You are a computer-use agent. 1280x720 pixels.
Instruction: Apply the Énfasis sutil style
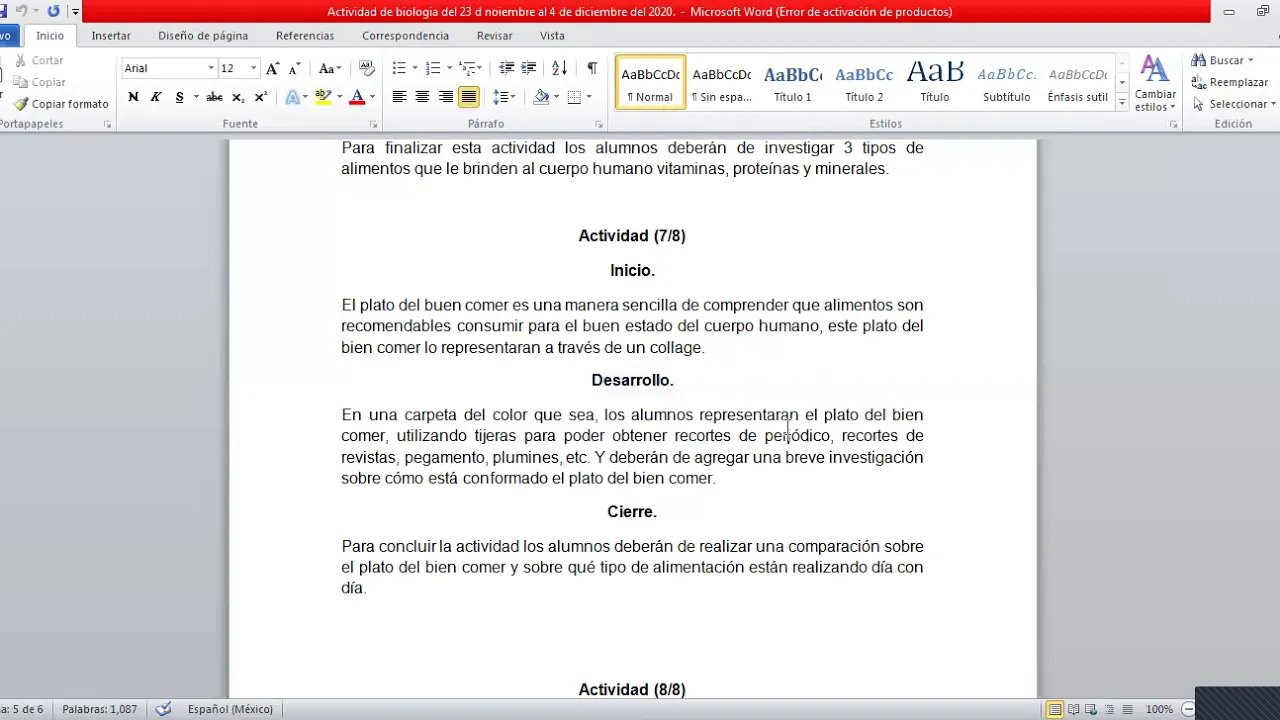point(1078,82)
